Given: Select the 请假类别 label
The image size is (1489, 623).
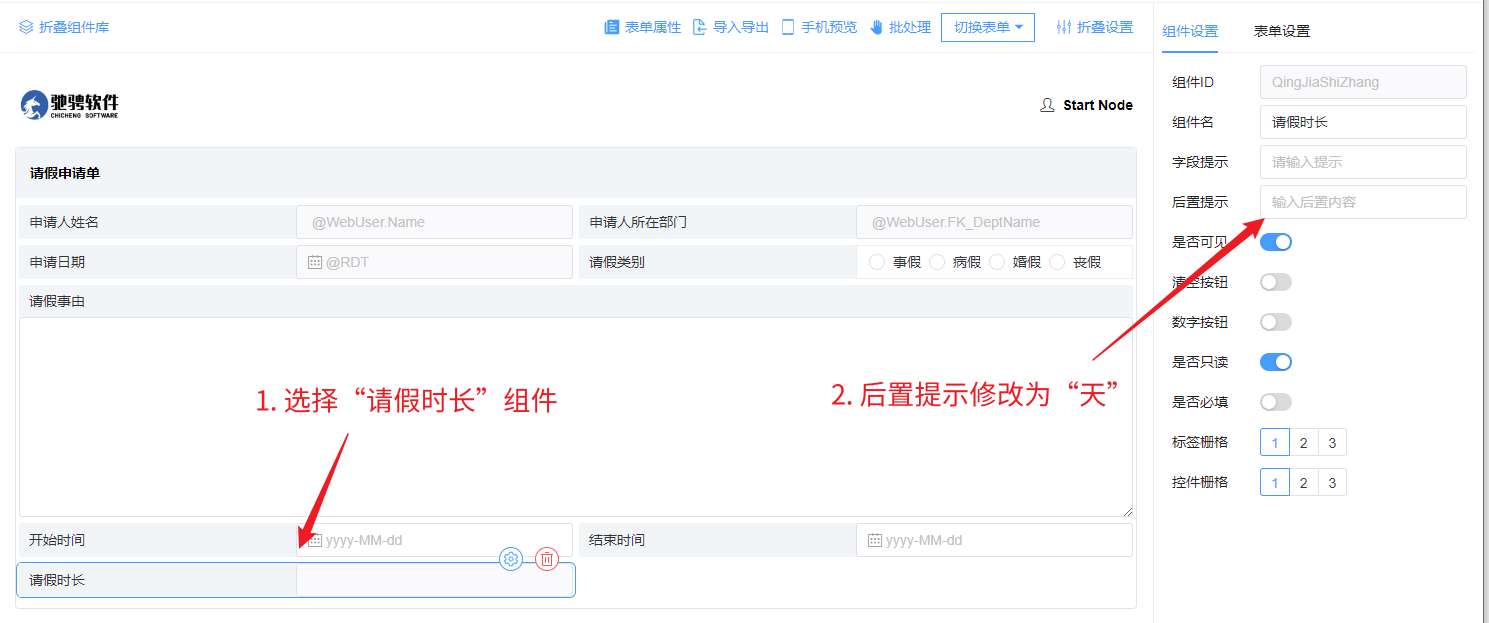Looking at the screenshot, I should pyautogui.click(x=617, y=262).
